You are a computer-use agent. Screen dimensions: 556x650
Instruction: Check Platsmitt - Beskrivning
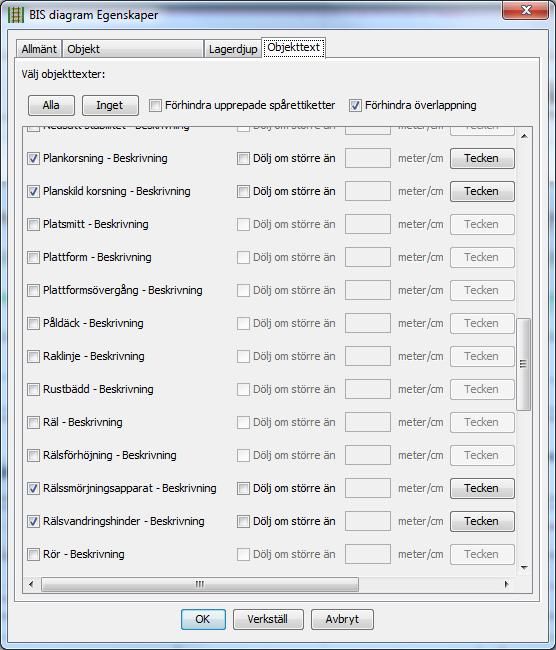pyautogui.click(x=33, y=224)
